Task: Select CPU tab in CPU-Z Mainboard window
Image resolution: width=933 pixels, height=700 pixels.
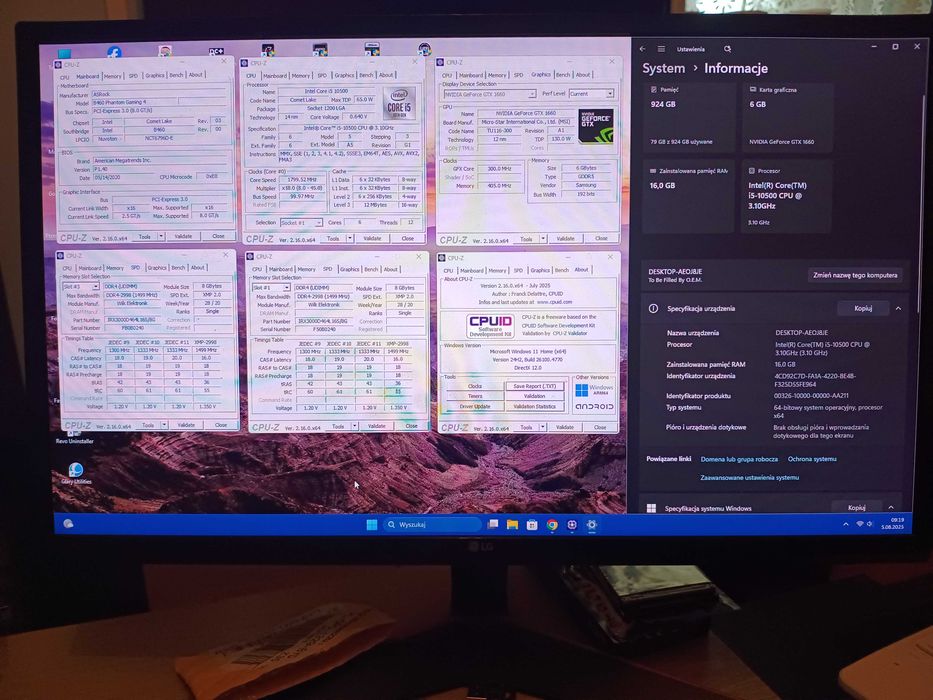Action: click(64, 77)
